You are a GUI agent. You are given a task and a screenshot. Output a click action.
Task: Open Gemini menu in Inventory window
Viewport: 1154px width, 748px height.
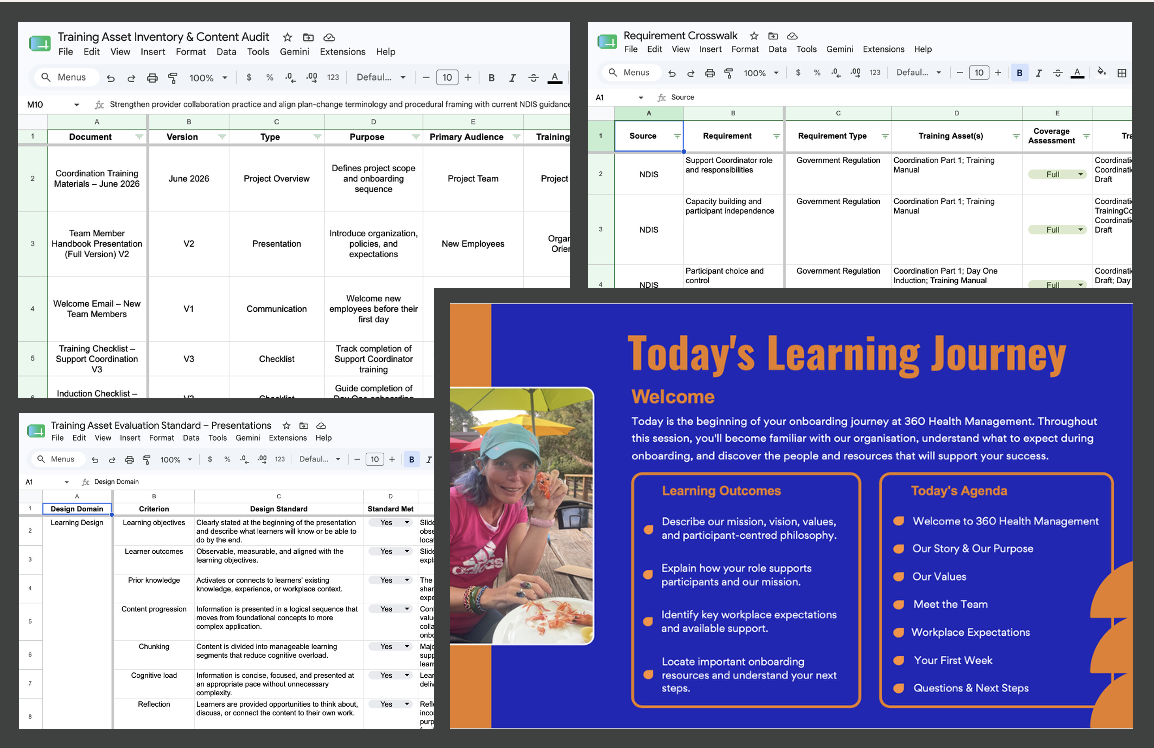294,52
